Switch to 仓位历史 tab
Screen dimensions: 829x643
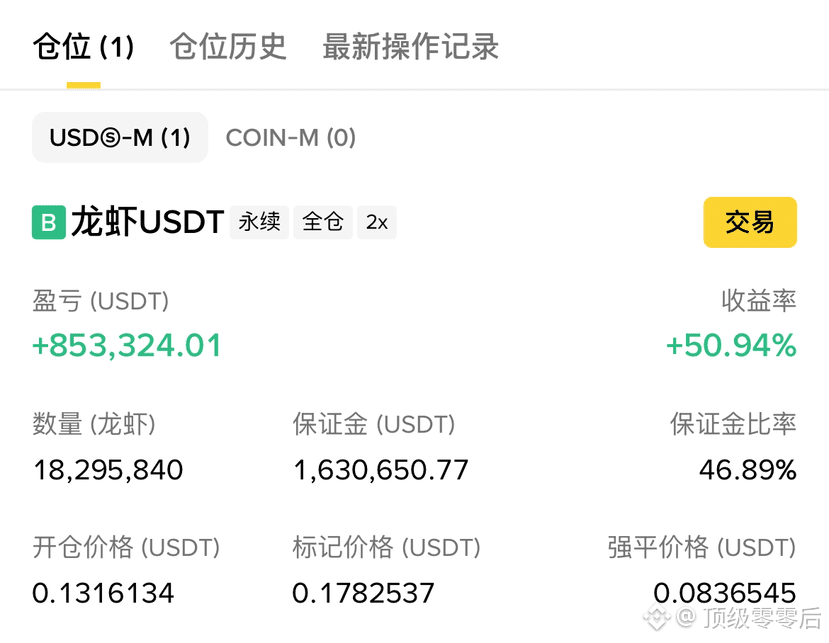pos(228,47)
